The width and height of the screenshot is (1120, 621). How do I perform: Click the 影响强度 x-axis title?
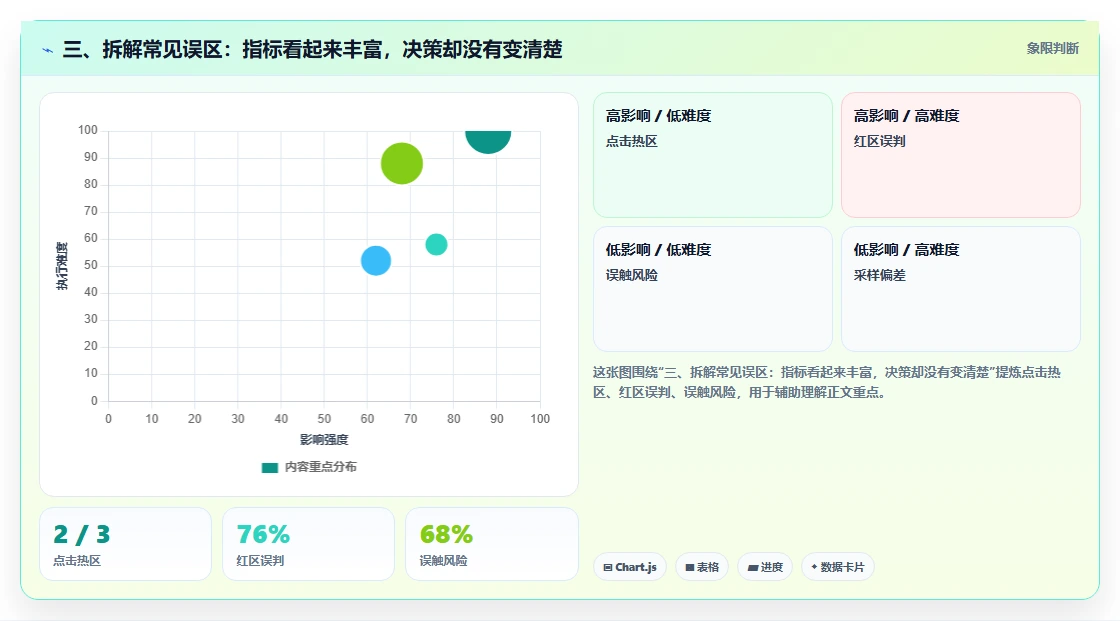pyautogui.click(x=324, y=439)
